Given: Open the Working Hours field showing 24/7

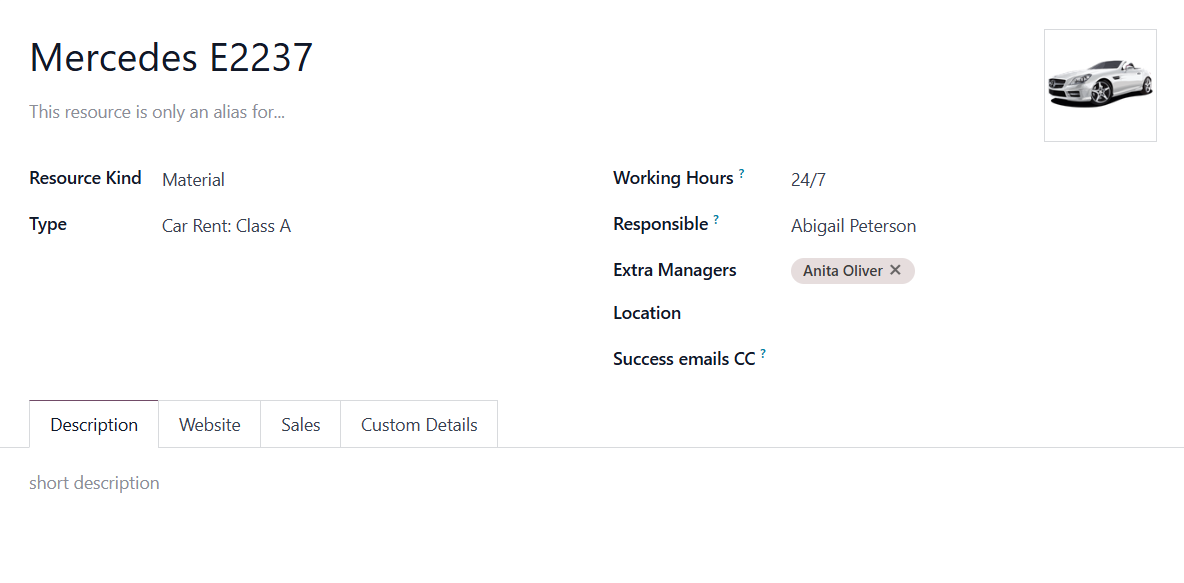Looking at the screenshot, I should (973, 180).
